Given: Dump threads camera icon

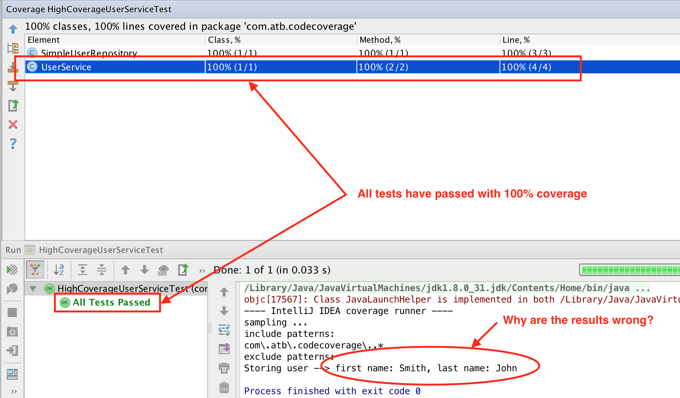Looking at the screenshot, I should pyautogui.click(x=12, y=332).
